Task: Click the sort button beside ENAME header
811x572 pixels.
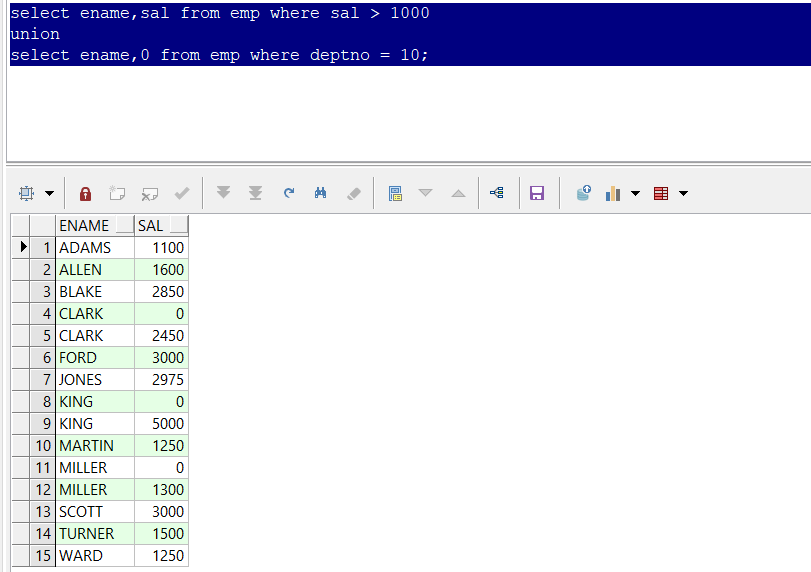Action: click(x=125, y=225)
